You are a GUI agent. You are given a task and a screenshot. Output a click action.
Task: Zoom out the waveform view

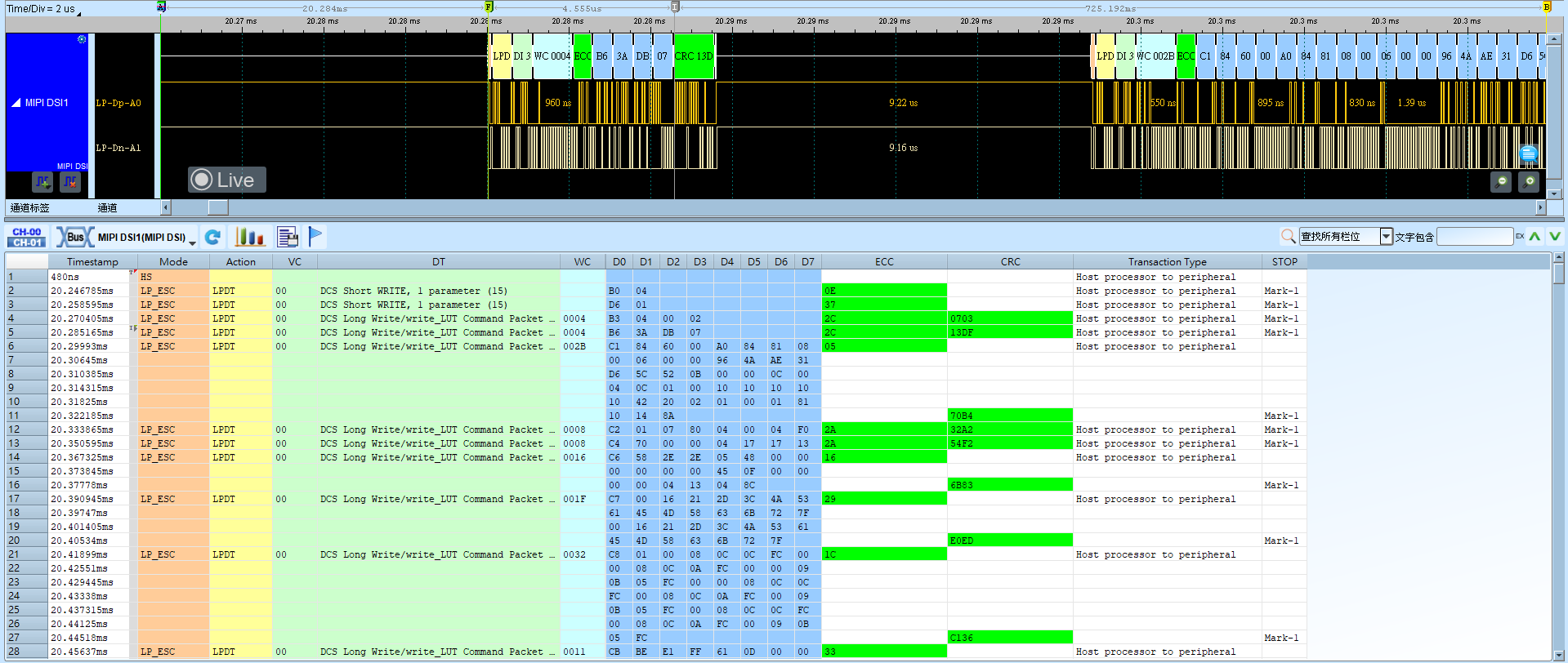click(1501, 182)
